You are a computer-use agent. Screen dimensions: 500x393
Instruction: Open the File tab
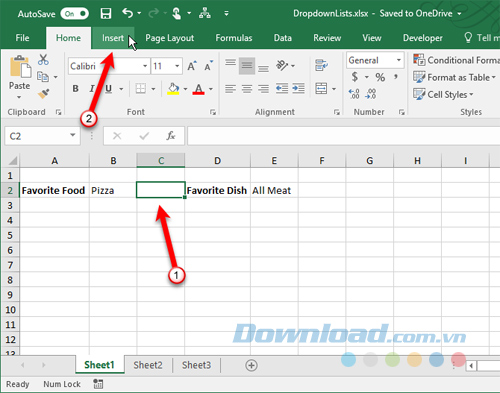[x=22, y=38]
